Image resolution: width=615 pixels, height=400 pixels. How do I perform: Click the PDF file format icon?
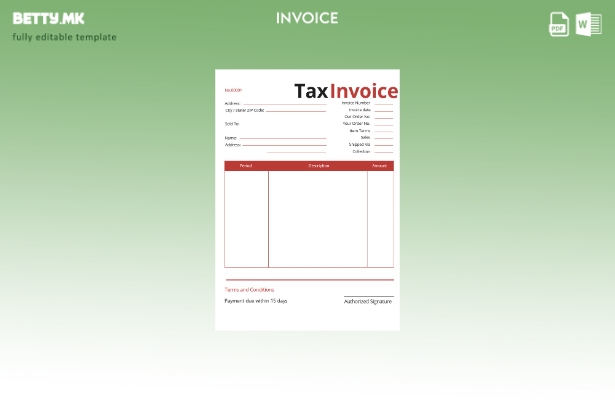tap(559, 25)
